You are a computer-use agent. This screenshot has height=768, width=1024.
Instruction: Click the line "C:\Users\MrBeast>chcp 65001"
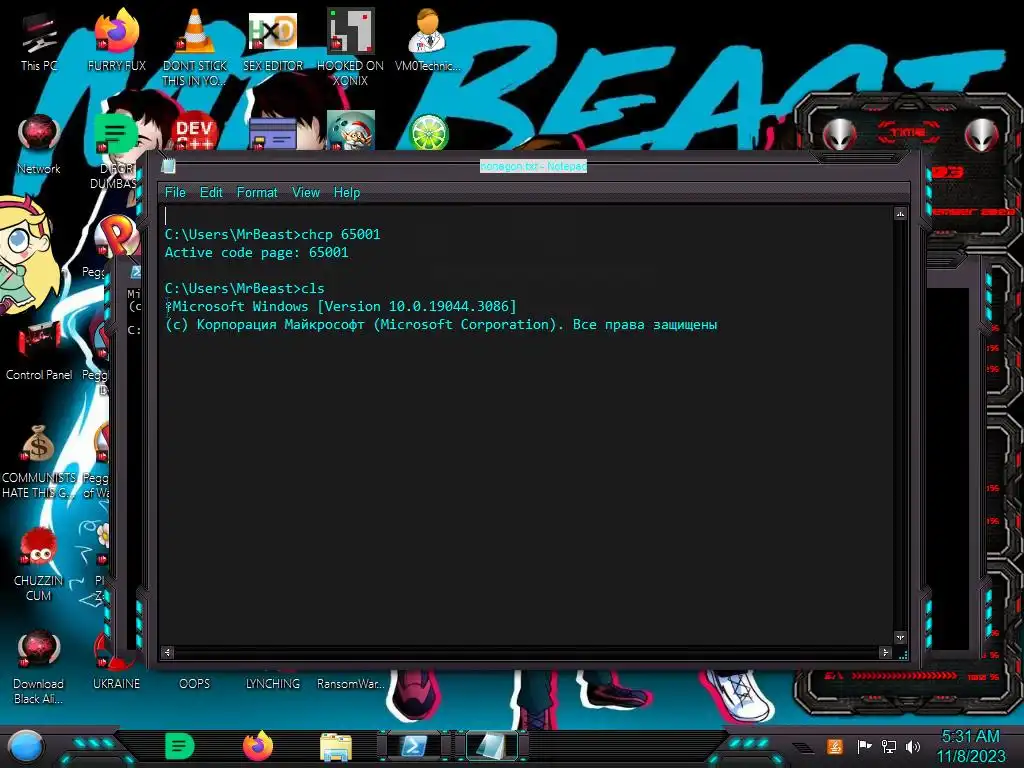272,234
